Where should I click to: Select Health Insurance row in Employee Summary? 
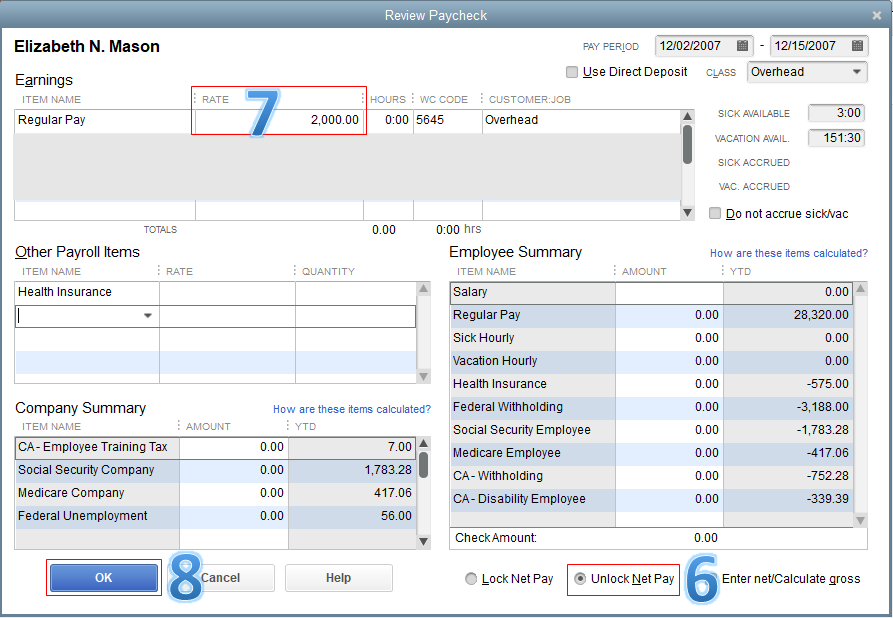pos(652,384)
